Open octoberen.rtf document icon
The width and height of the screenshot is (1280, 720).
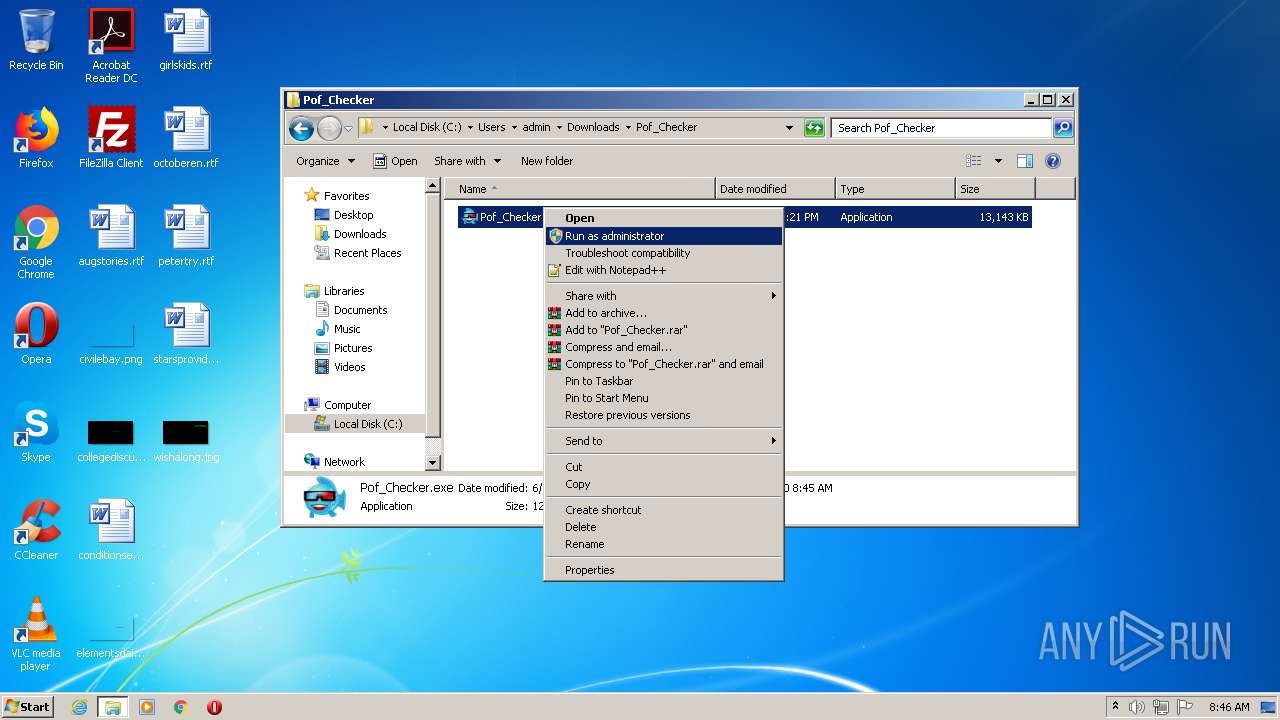click(x=186, y=137)
